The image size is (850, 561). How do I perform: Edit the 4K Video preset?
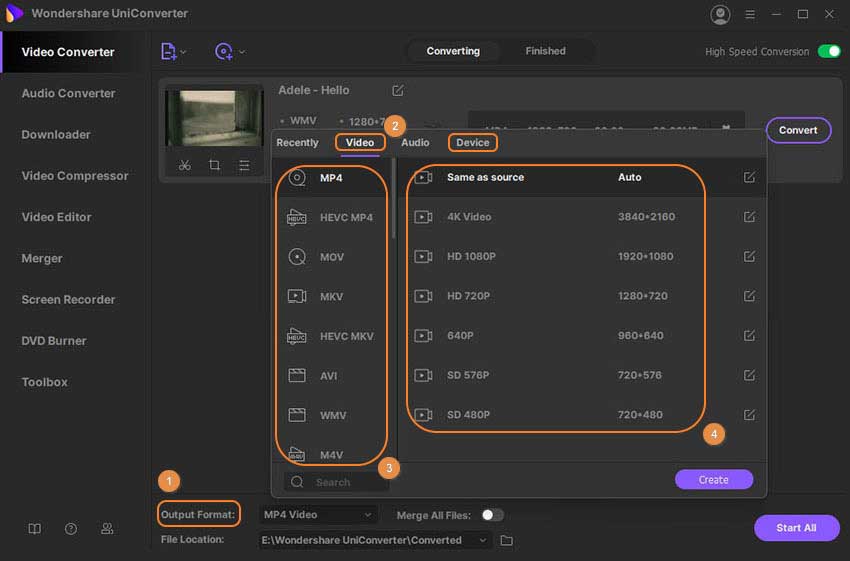coord(749,217)
